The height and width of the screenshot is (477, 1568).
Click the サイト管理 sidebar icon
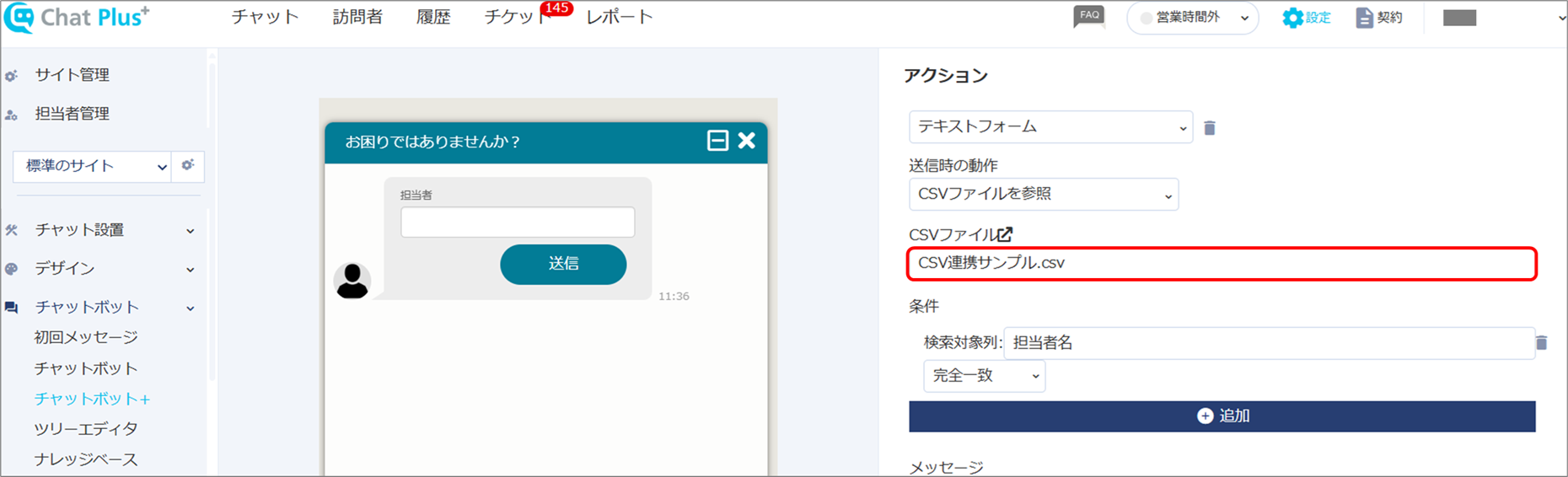click(x=12, y=76)
